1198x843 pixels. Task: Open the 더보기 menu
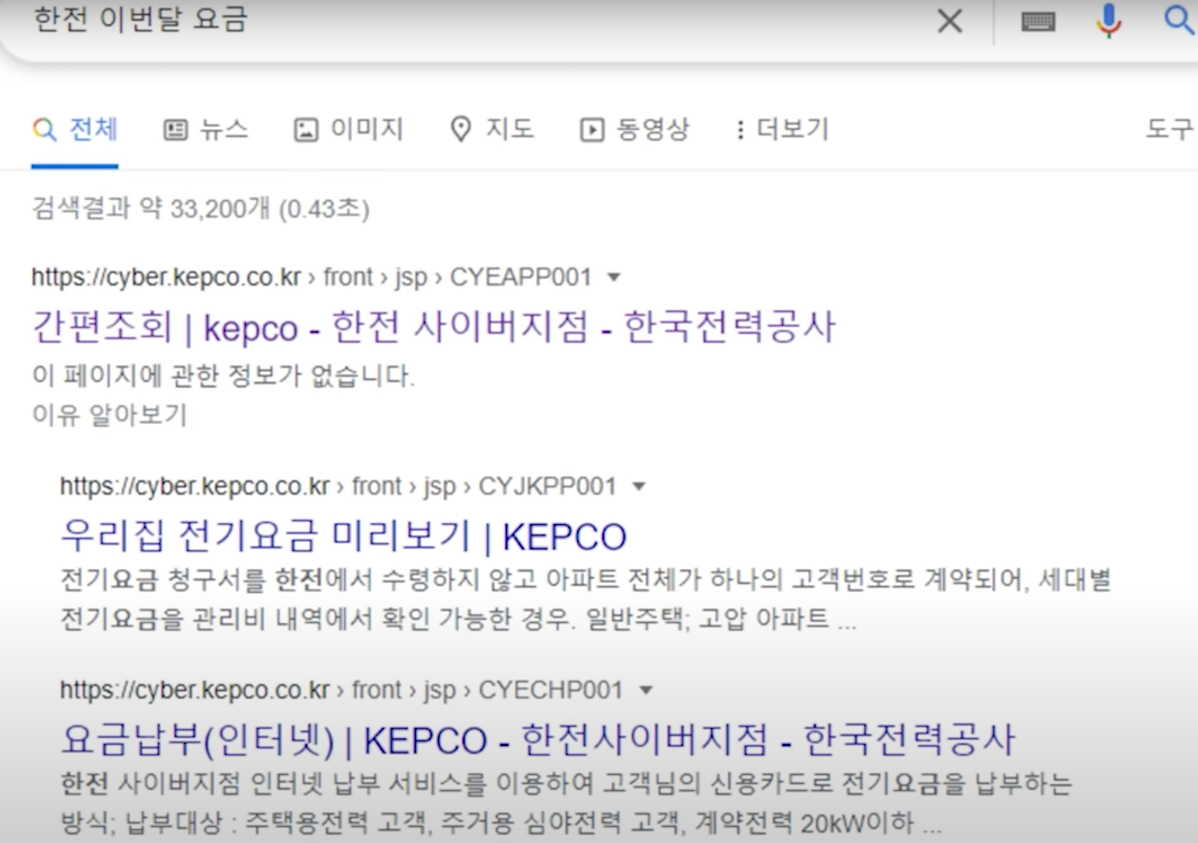[782, 129]
